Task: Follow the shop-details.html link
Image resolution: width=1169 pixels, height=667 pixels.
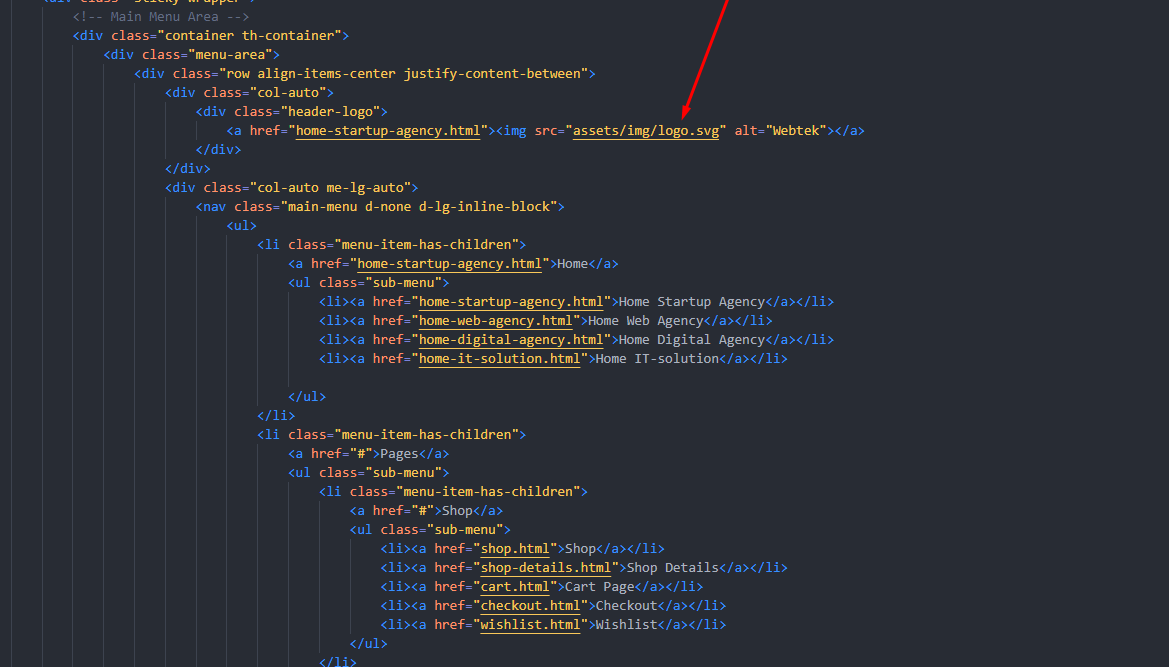Action: (545, 568)
